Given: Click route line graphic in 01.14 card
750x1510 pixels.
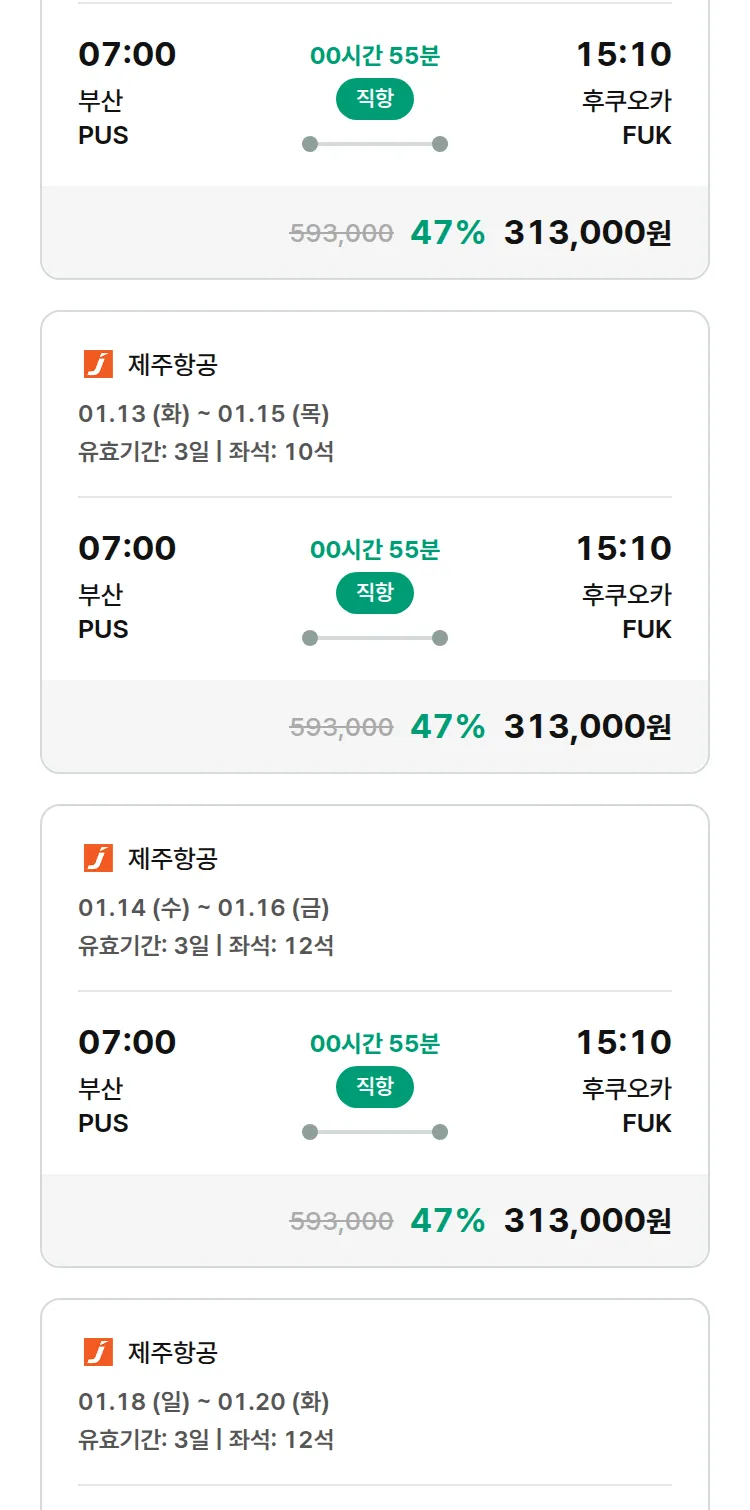Looking at the screenshot, I should point(374,1132).
